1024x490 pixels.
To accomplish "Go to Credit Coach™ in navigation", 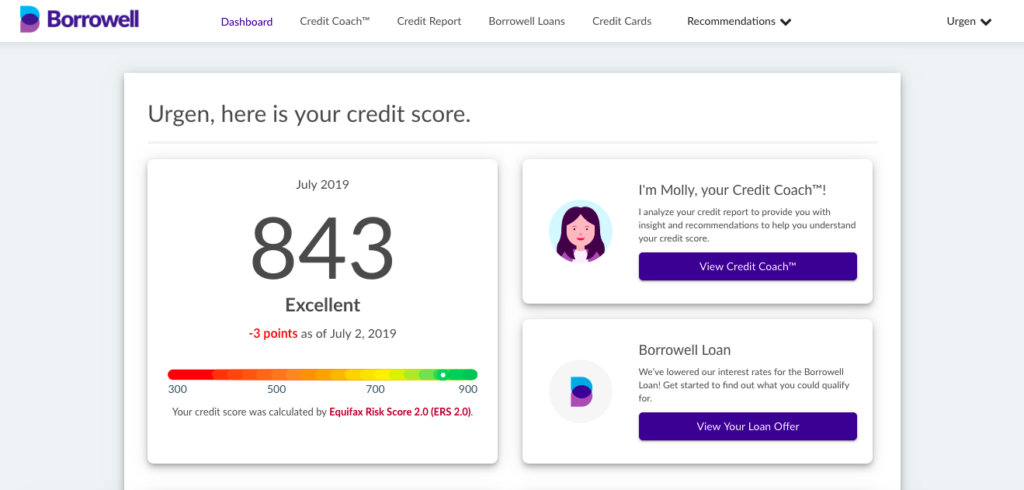I will pos(334,21).
